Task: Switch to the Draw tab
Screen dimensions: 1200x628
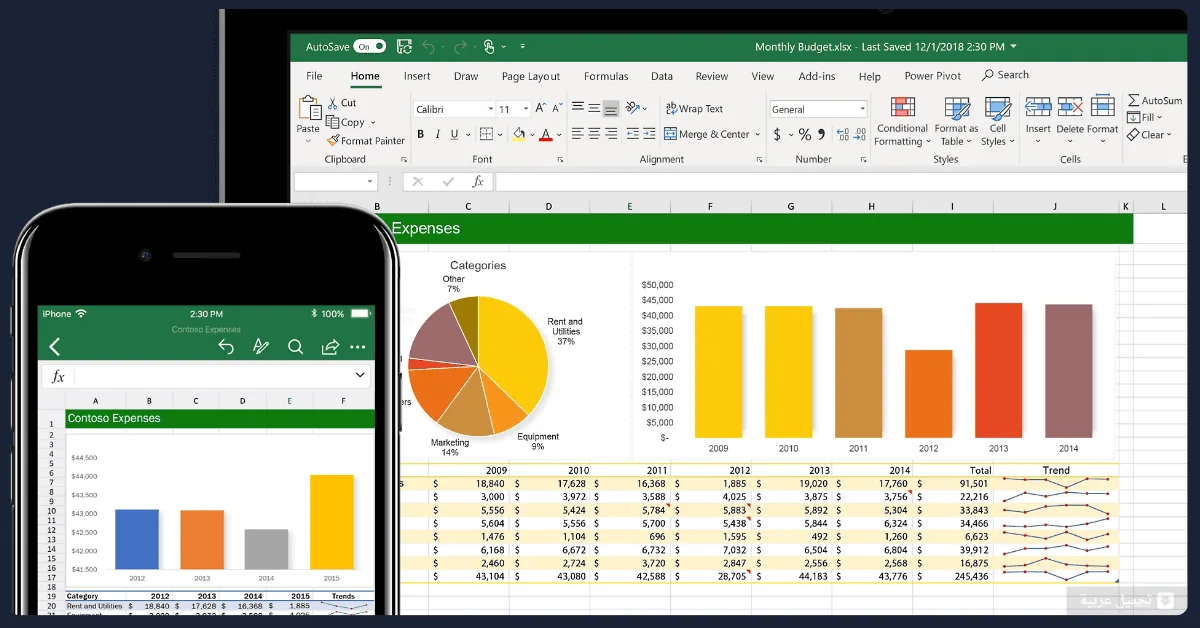Action: [x=466, y=76]
